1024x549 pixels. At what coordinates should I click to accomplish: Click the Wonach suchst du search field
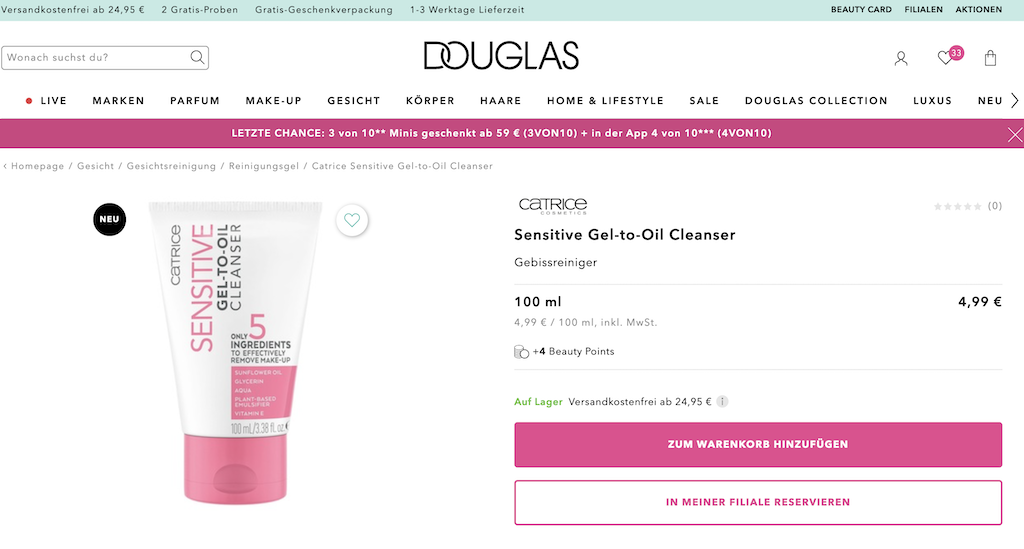[x=95, y=57]
